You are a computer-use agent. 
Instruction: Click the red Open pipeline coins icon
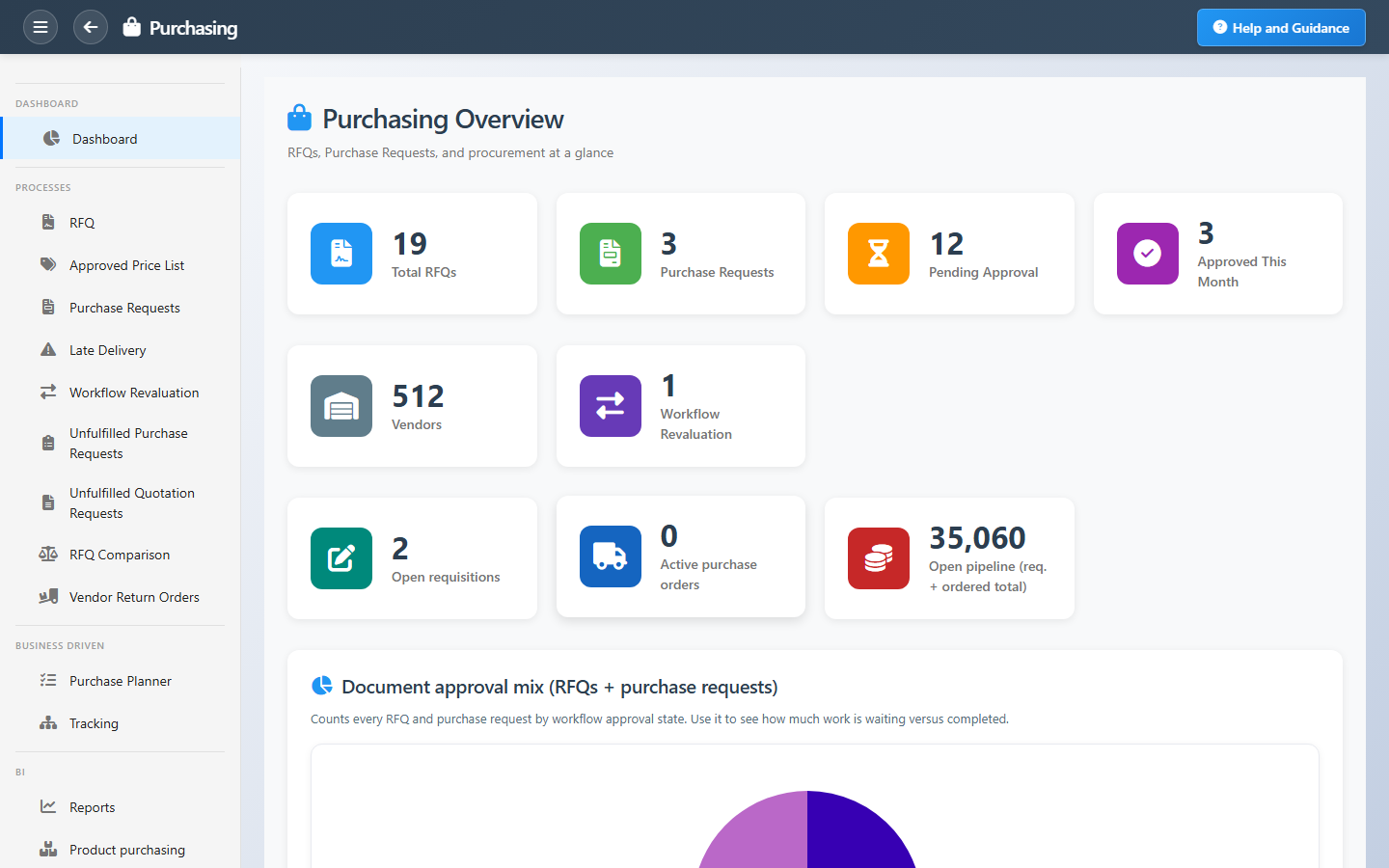click(x=879, y=558)
